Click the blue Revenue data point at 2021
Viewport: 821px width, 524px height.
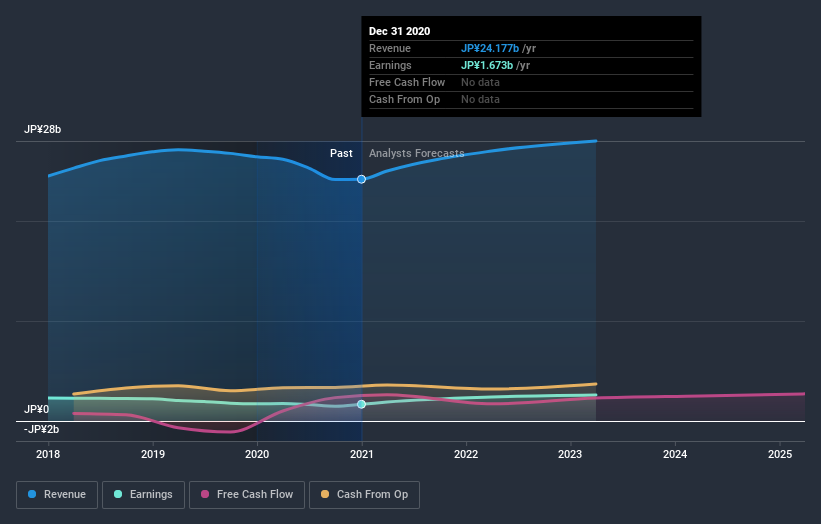coord(361,180)
